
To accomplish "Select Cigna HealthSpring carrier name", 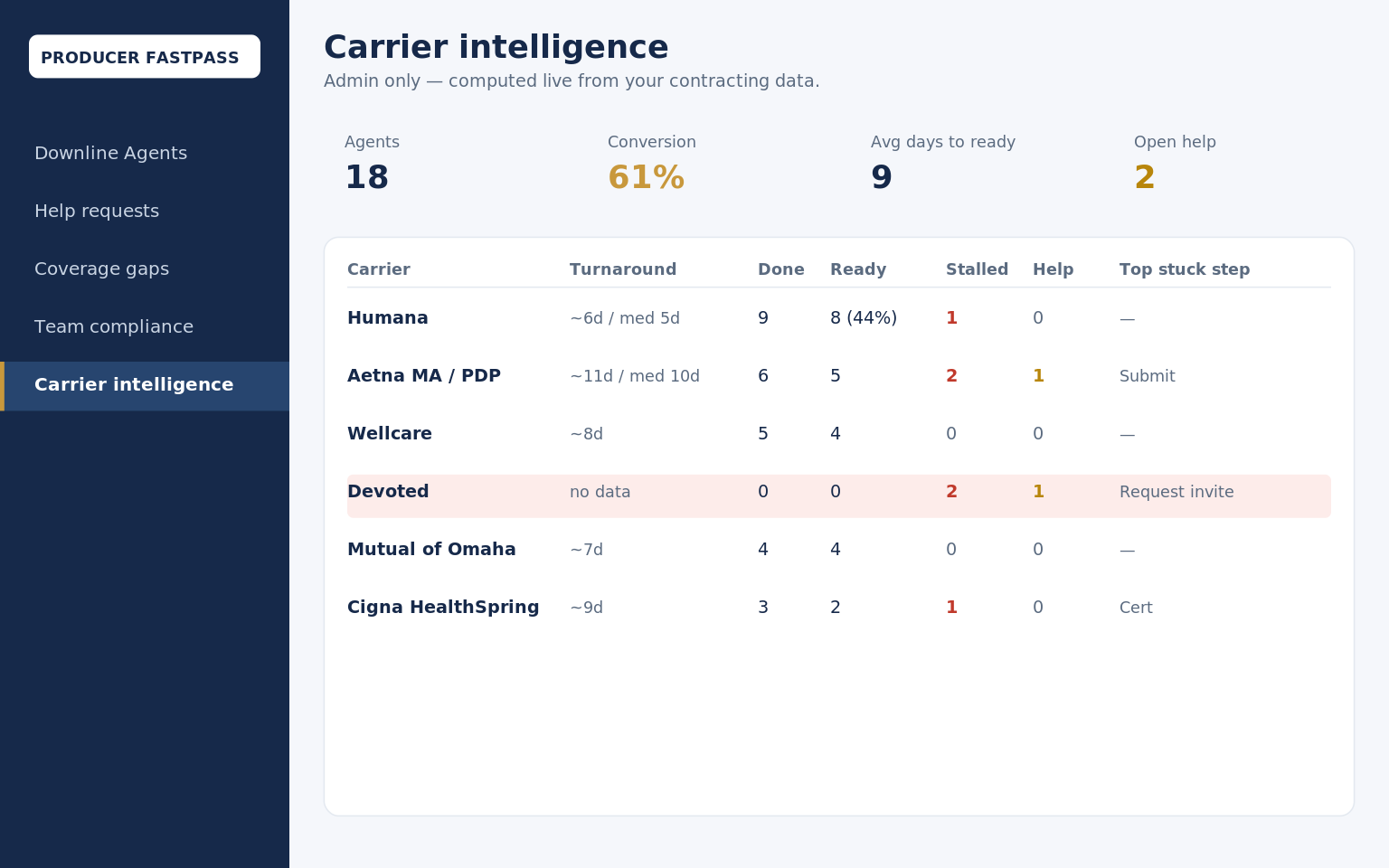I will pos(443,608).
